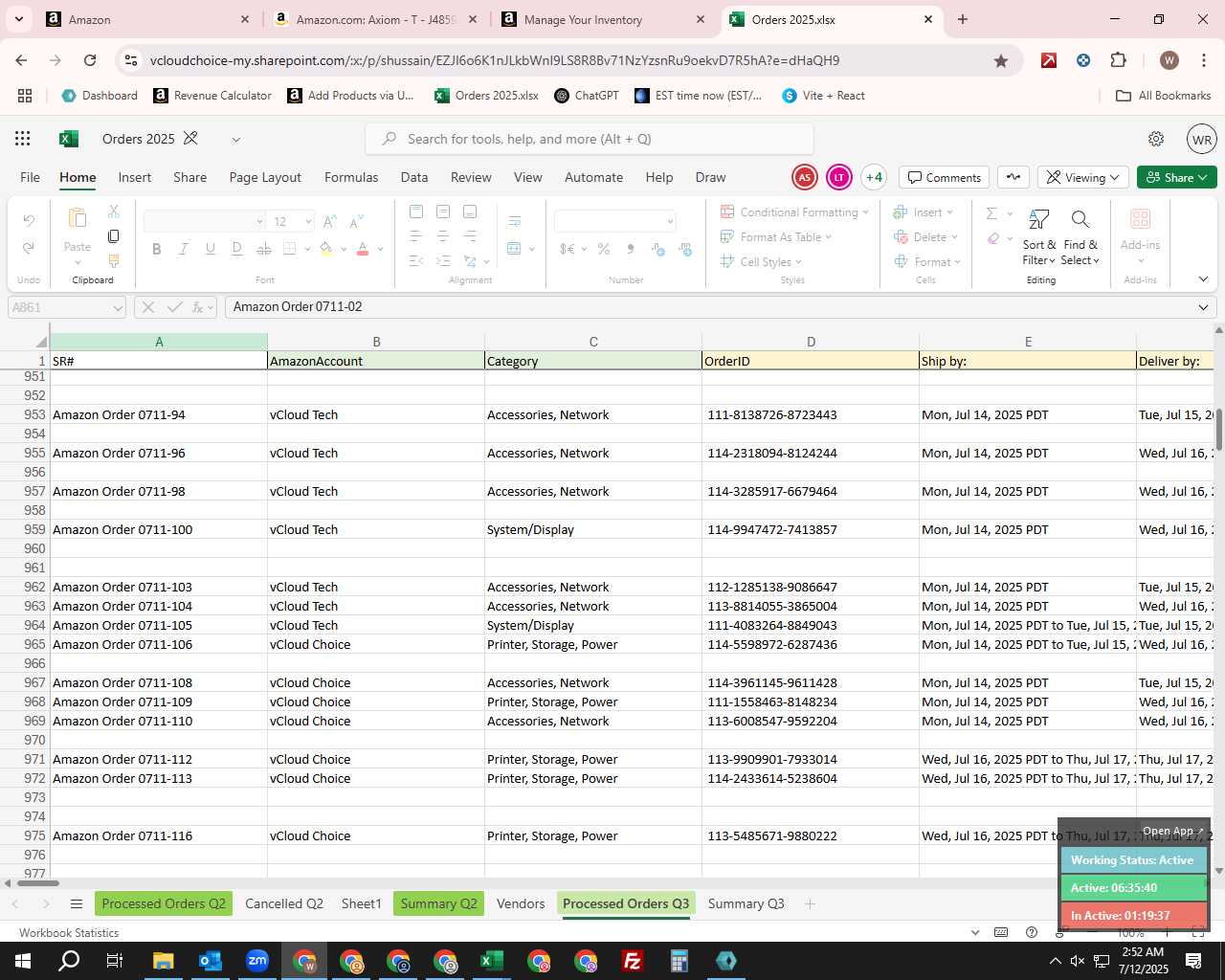Toggle Bold formatting
1225x980 pixels.
(x=157, y=249)
